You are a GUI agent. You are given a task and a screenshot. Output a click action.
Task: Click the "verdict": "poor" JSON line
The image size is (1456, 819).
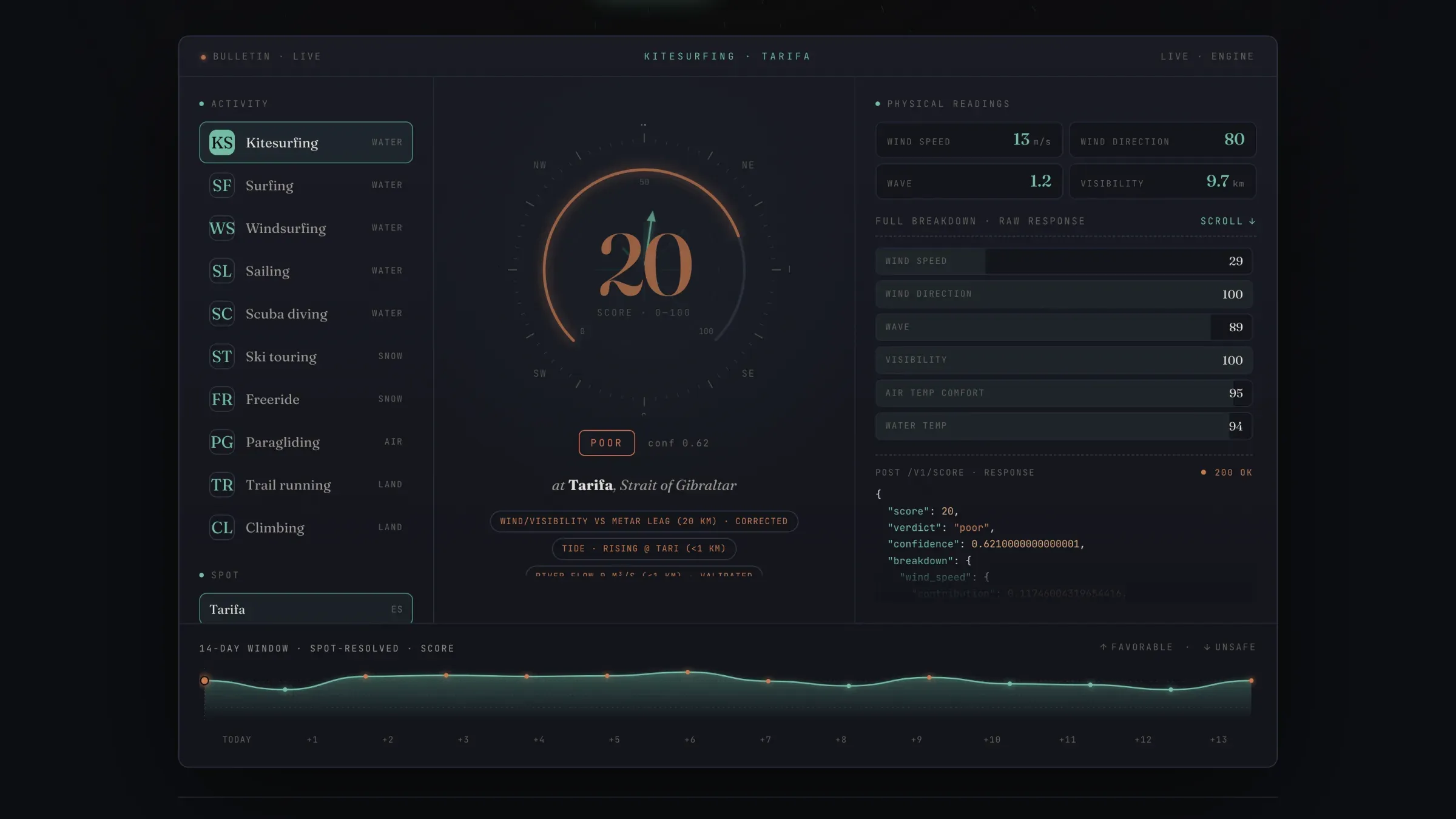[941, 528]
